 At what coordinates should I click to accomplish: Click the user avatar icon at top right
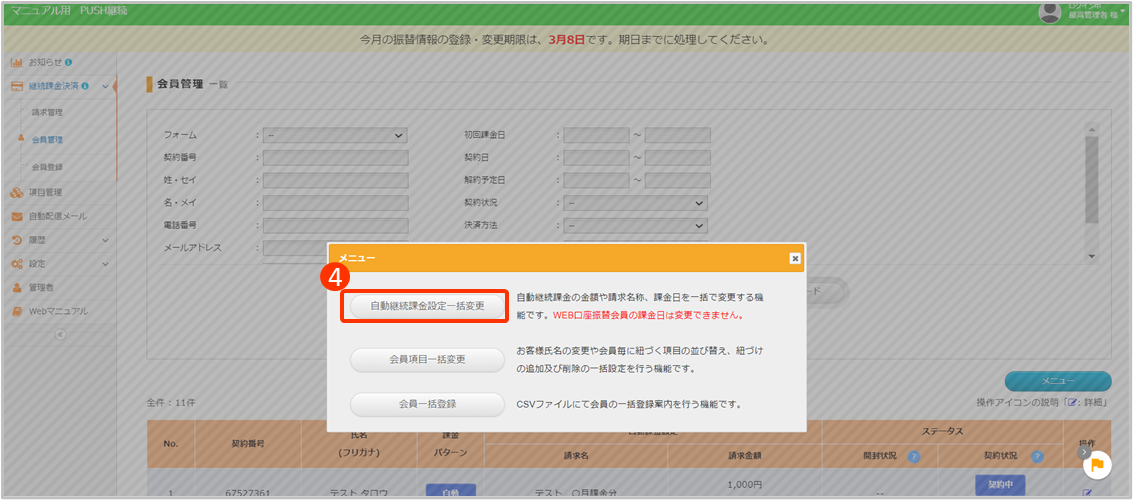coord(1049,12)
